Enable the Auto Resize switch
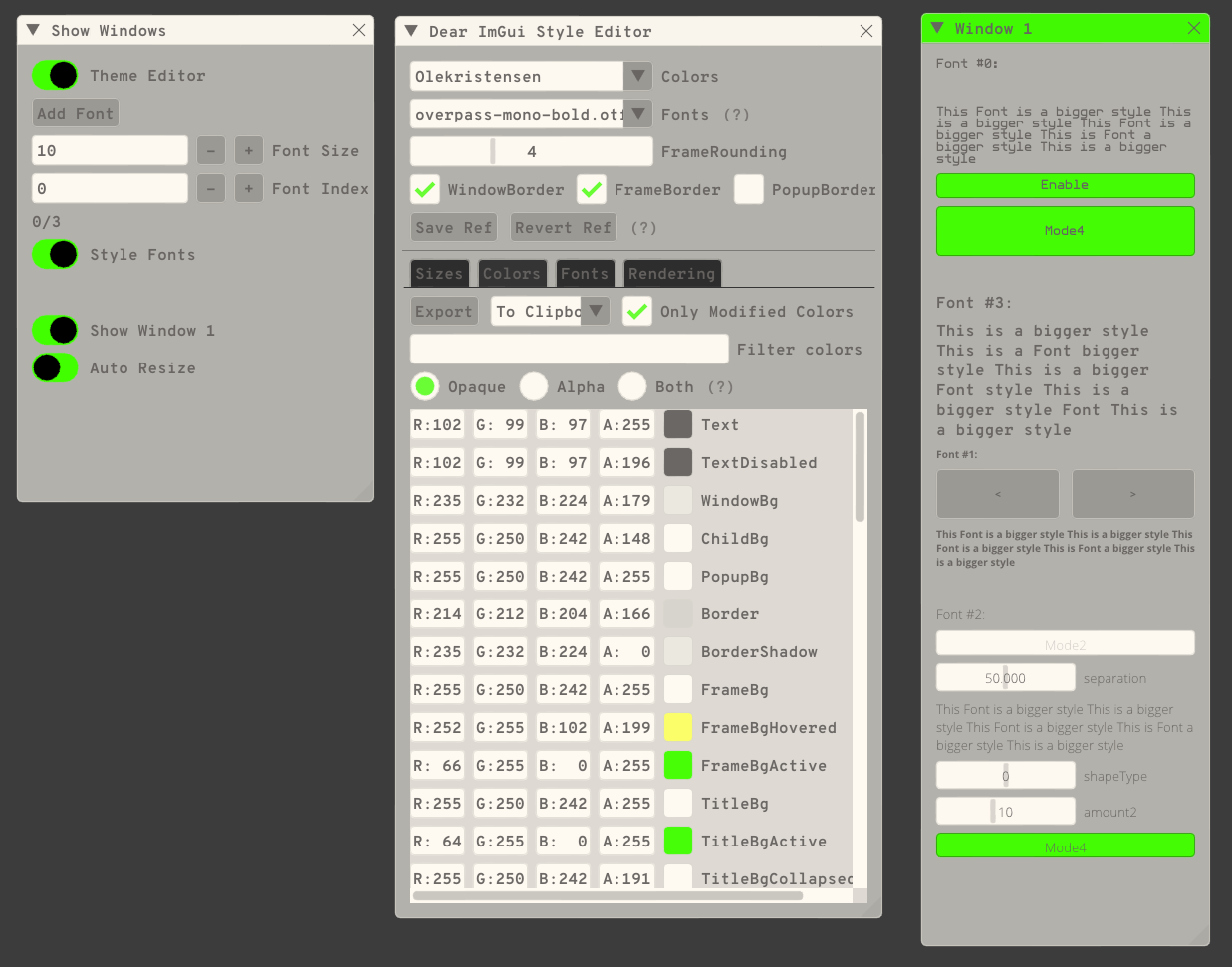The image size is (1232, 967). pos(55,367)
